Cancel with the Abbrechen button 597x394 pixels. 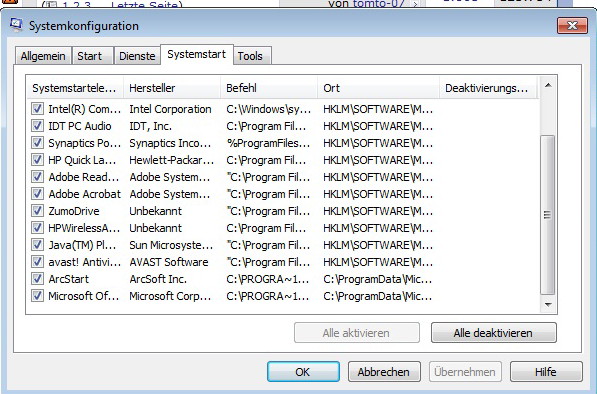pos(384,372)
